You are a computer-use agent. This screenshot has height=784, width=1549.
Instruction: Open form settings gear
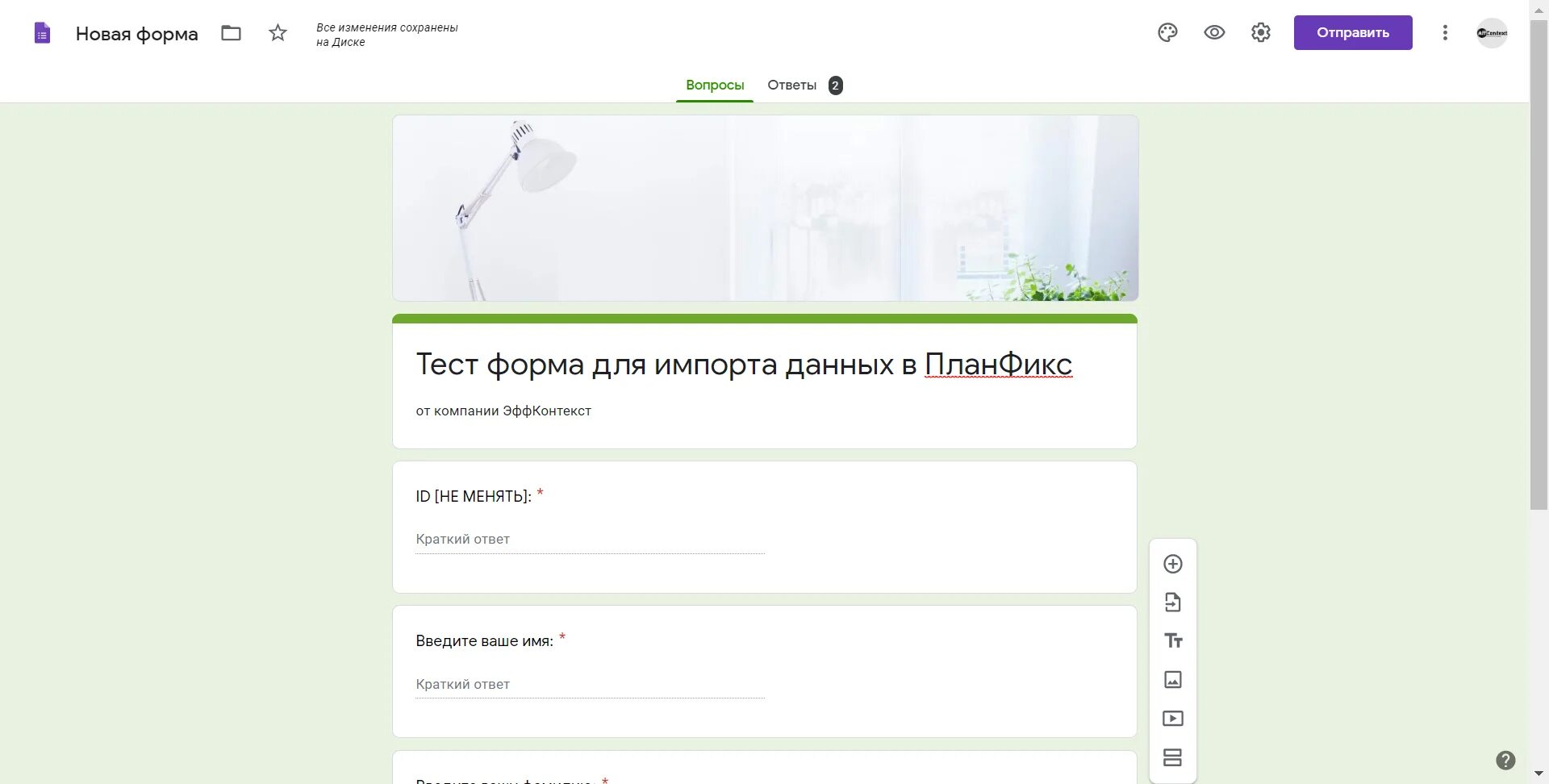(1261, 32)
